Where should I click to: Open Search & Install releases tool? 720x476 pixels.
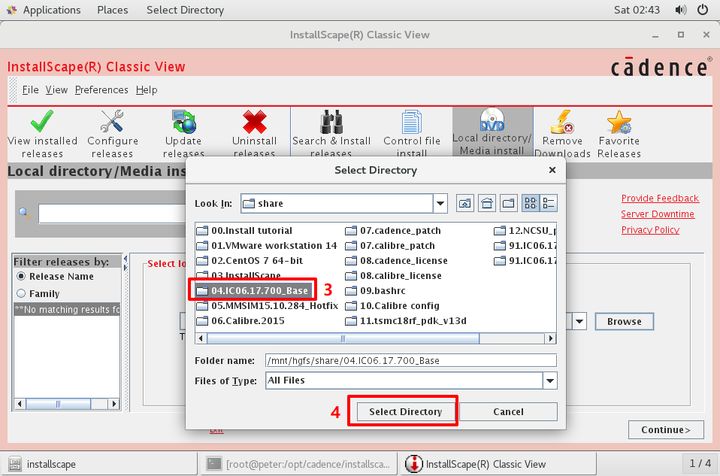[x=331, y=134]
